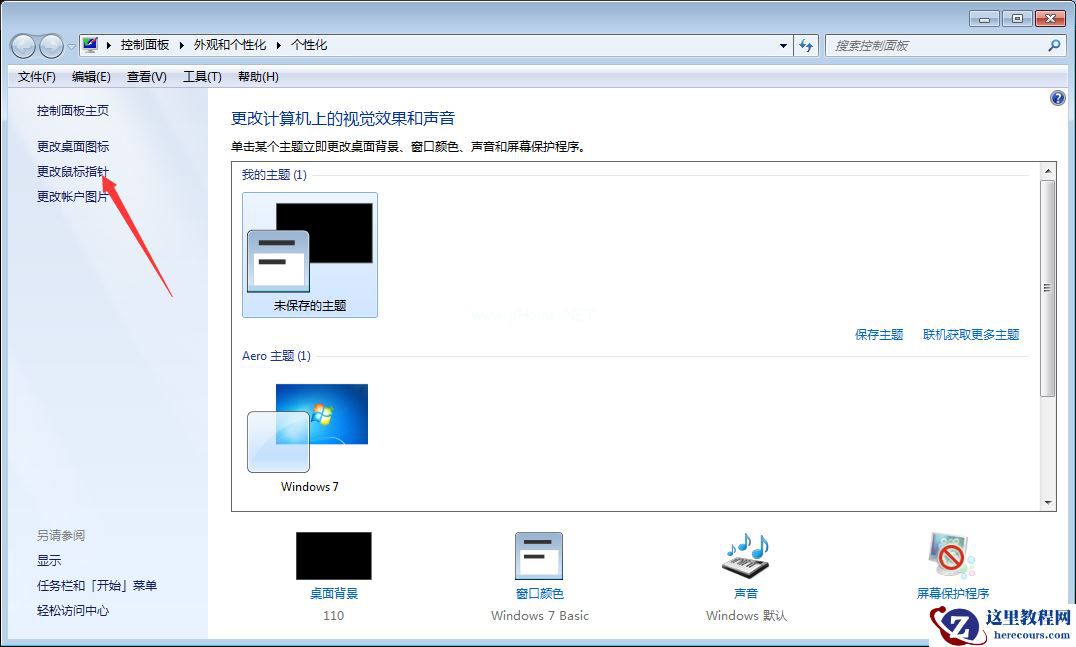The image size is (1076, 647).
Task: Open the address bar history dropdown arrow
Action: point(784,45)
